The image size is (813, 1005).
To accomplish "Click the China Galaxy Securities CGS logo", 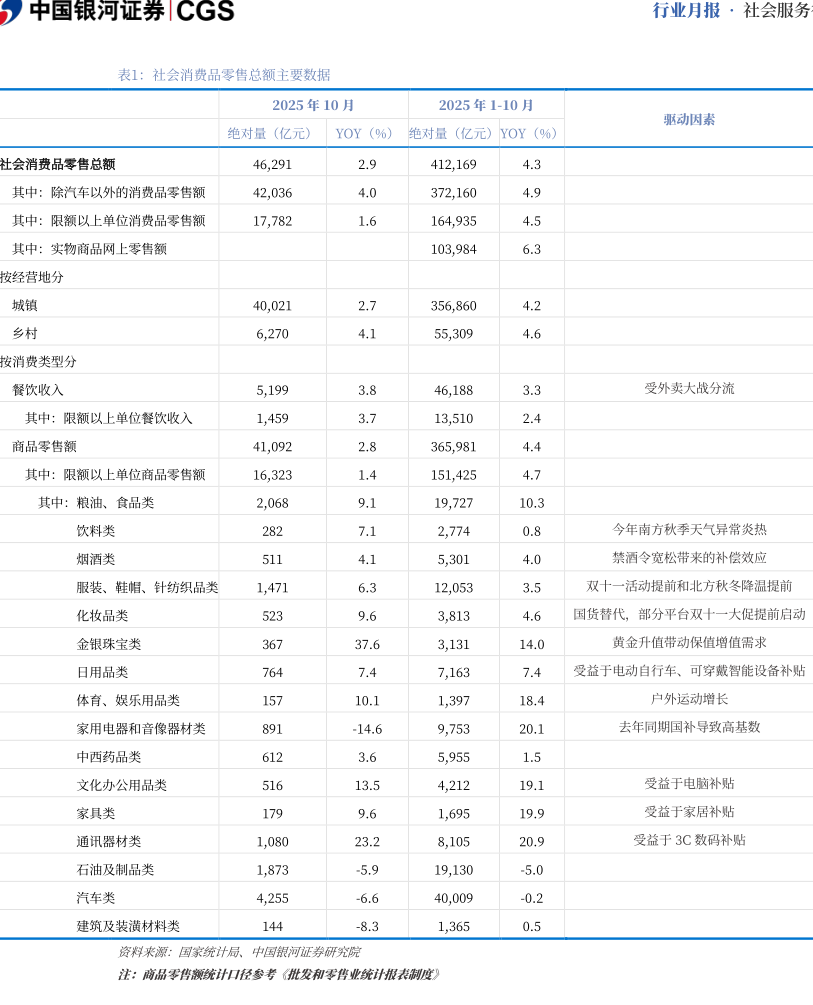I will pyautogui.click(x=118, y=11).
